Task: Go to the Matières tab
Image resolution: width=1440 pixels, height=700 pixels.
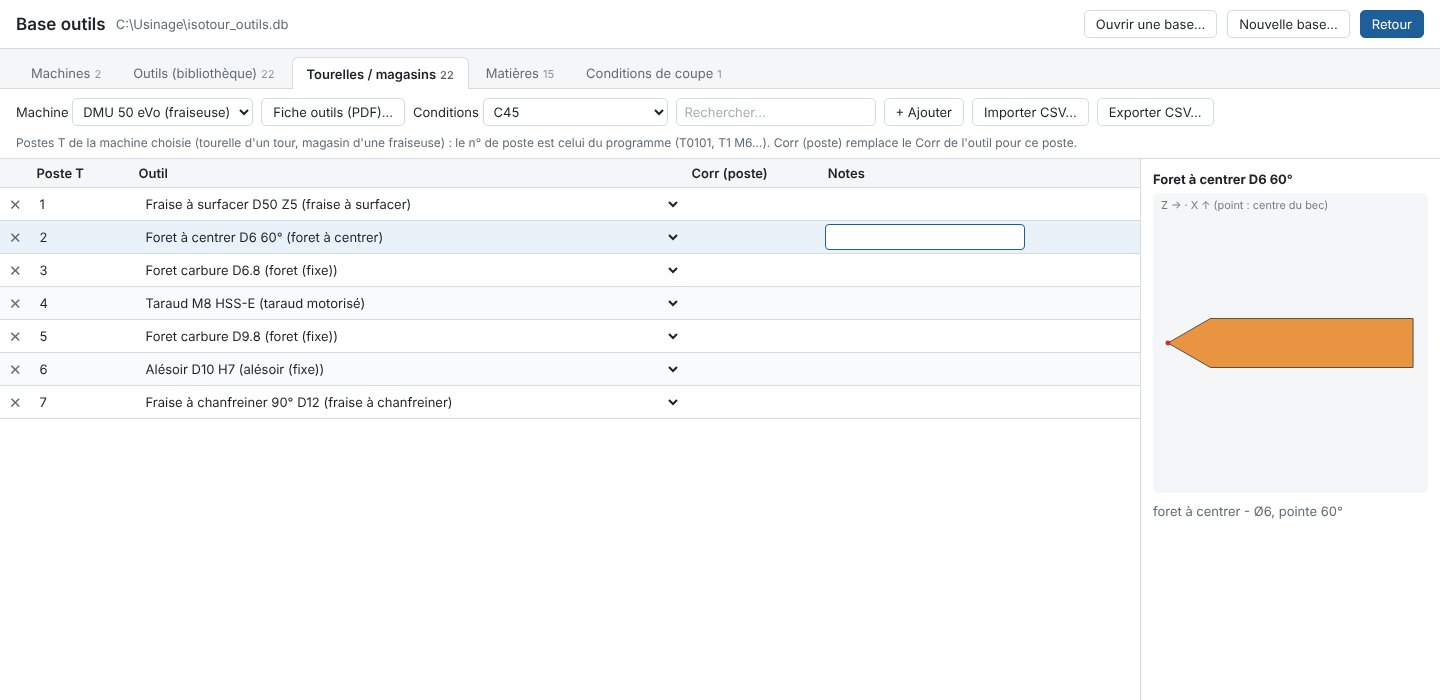Action: 520,73
